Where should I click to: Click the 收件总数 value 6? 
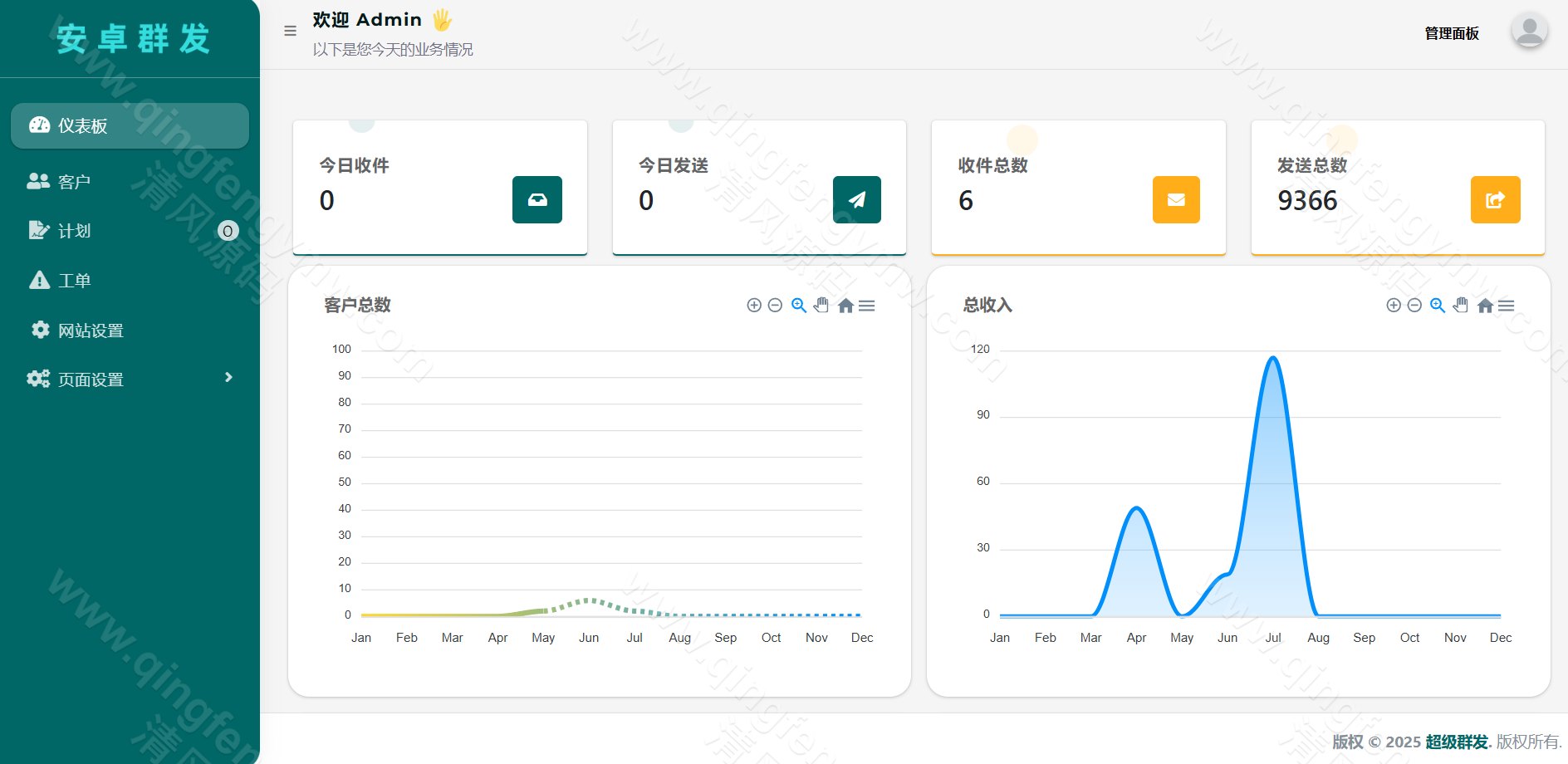tap(966, 200)
